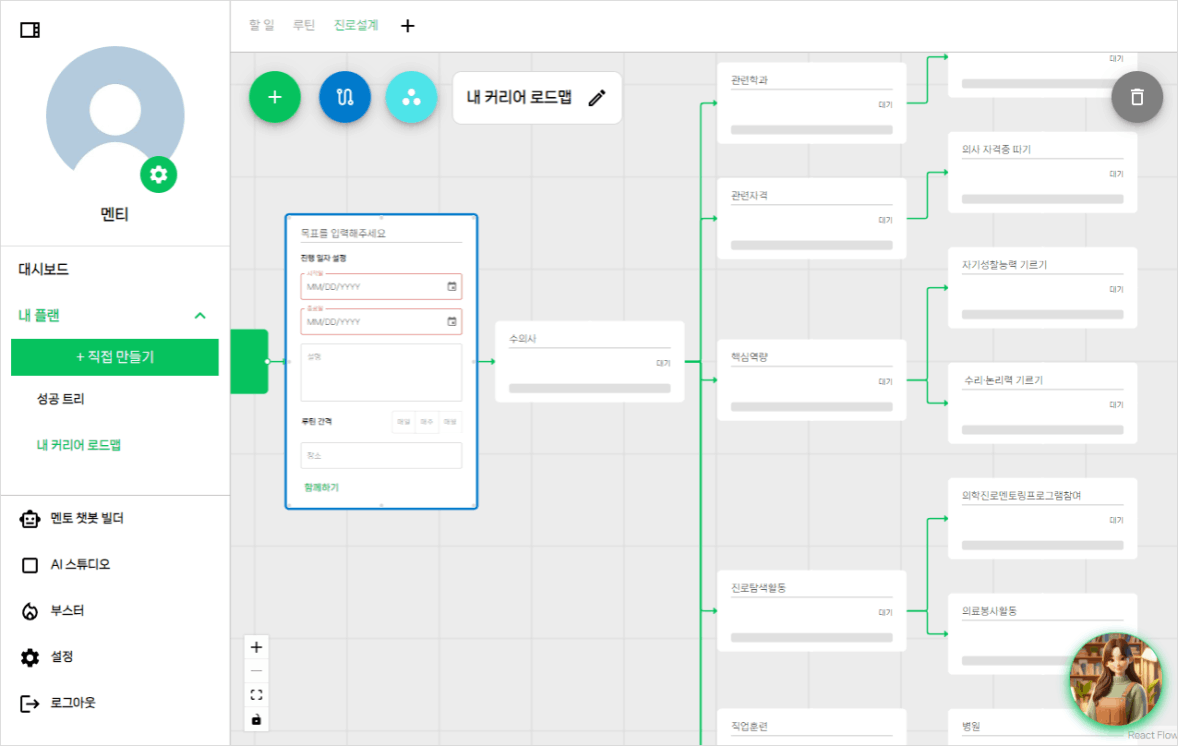
Task: Click the gray trash delete button
Action: [x=1137, y=97]
